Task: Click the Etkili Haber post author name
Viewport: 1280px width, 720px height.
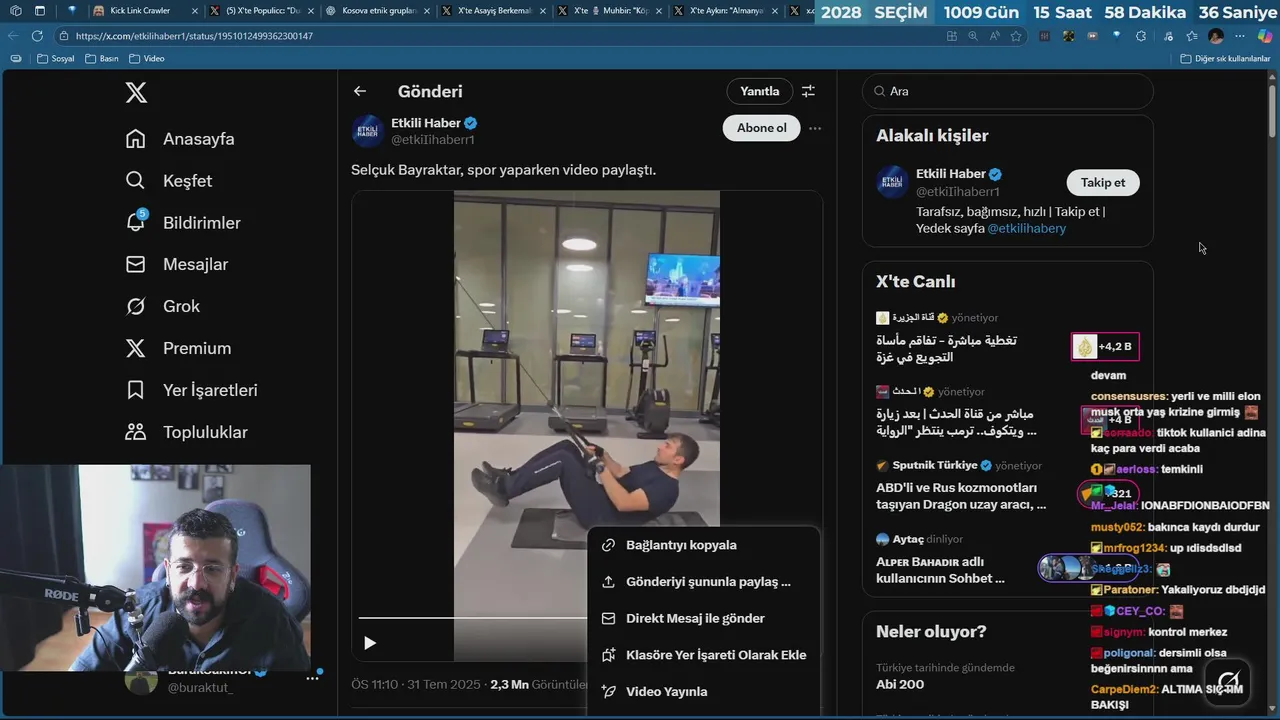Action: [x=426, y=123]
